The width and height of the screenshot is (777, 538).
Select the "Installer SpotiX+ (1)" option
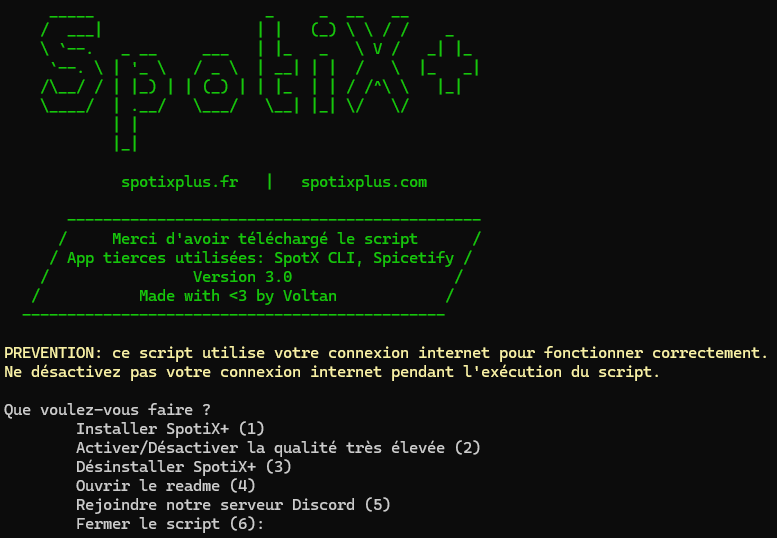(x=170, y=429)
